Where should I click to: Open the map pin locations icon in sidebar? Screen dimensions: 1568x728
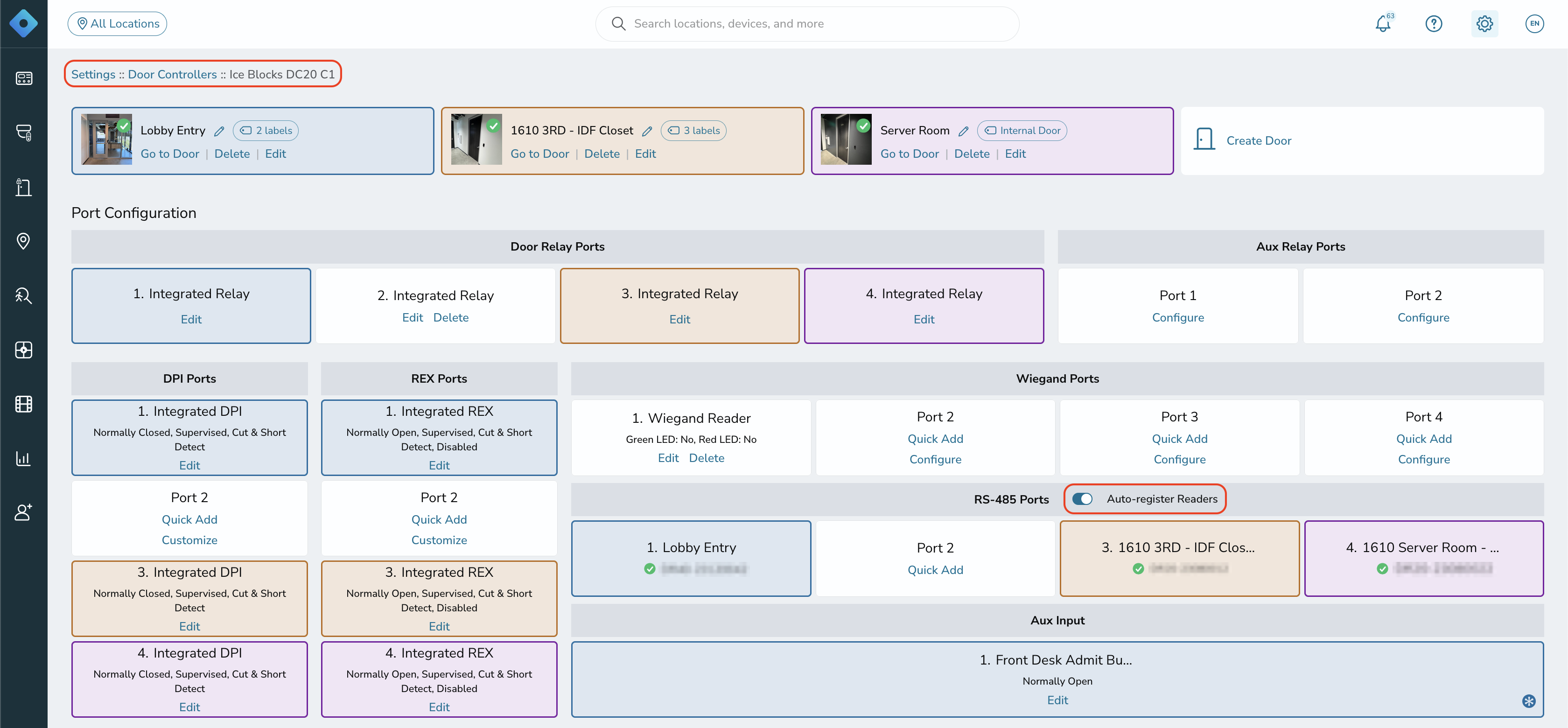(x=23, y=241)
